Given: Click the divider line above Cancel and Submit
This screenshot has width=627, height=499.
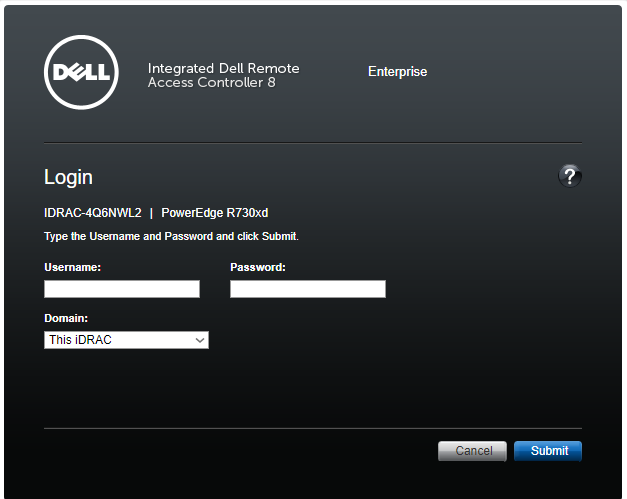Looking at the screenshot, I should 313,428.
